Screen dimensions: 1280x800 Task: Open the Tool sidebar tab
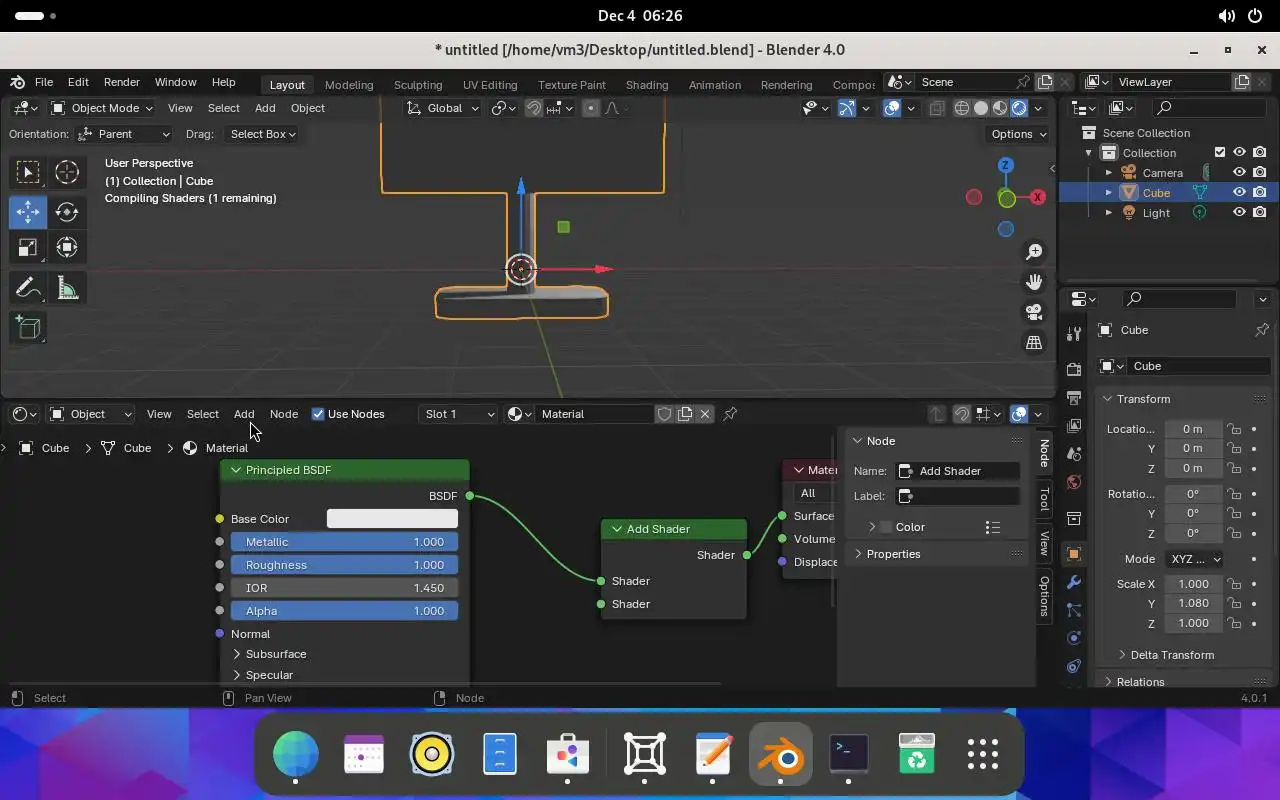click(x=1044, y=498)
